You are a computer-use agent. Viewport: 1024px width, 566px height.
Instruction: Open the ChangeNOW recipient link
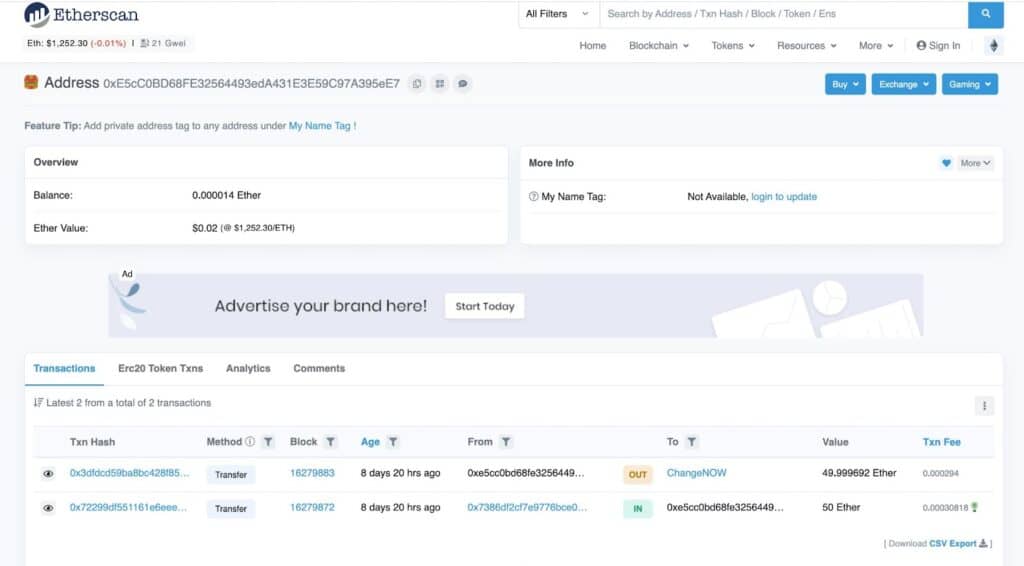click(x=696, y=473)
